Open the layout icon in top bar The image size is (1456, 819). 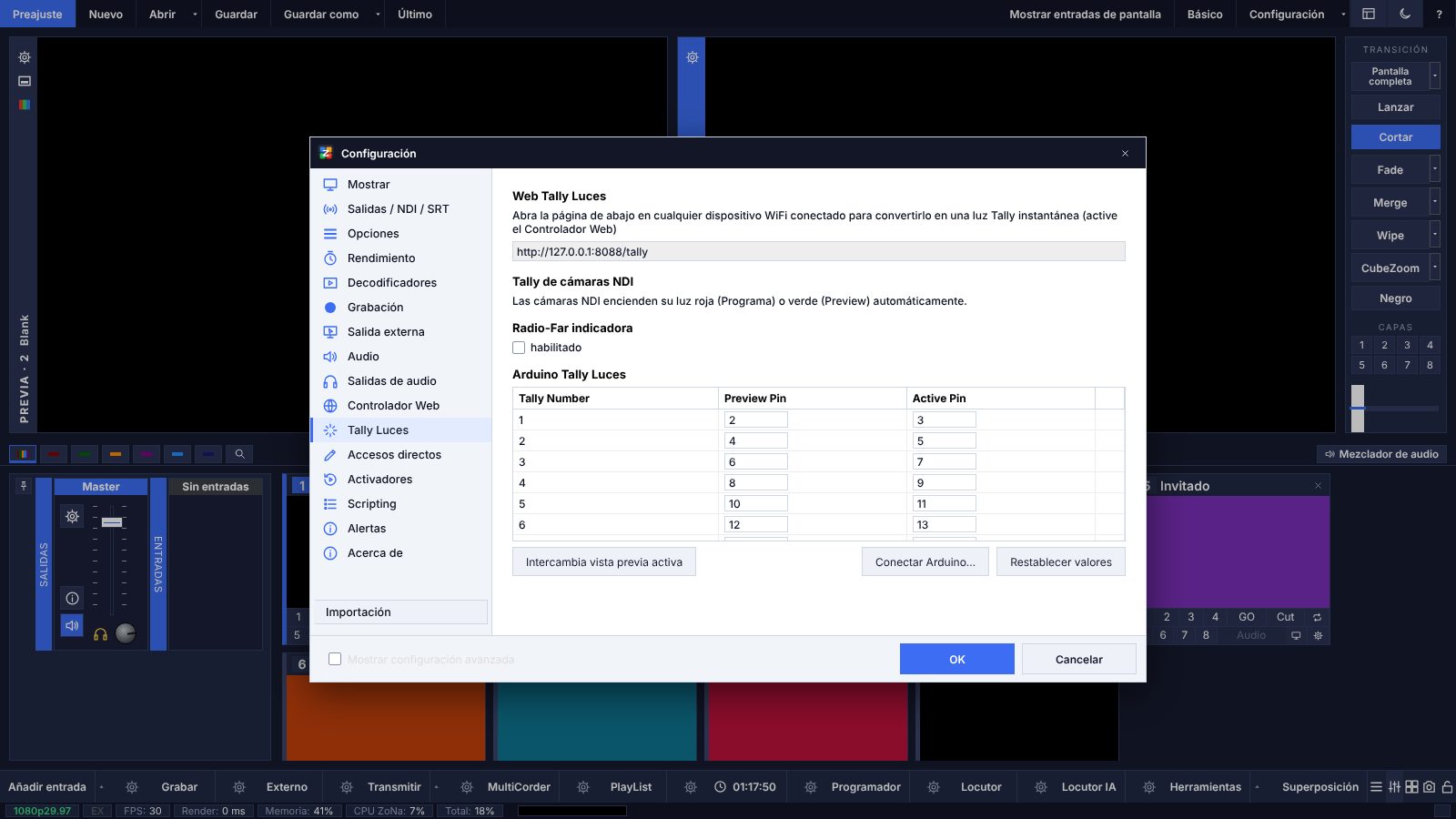[x=1369, y=14]
